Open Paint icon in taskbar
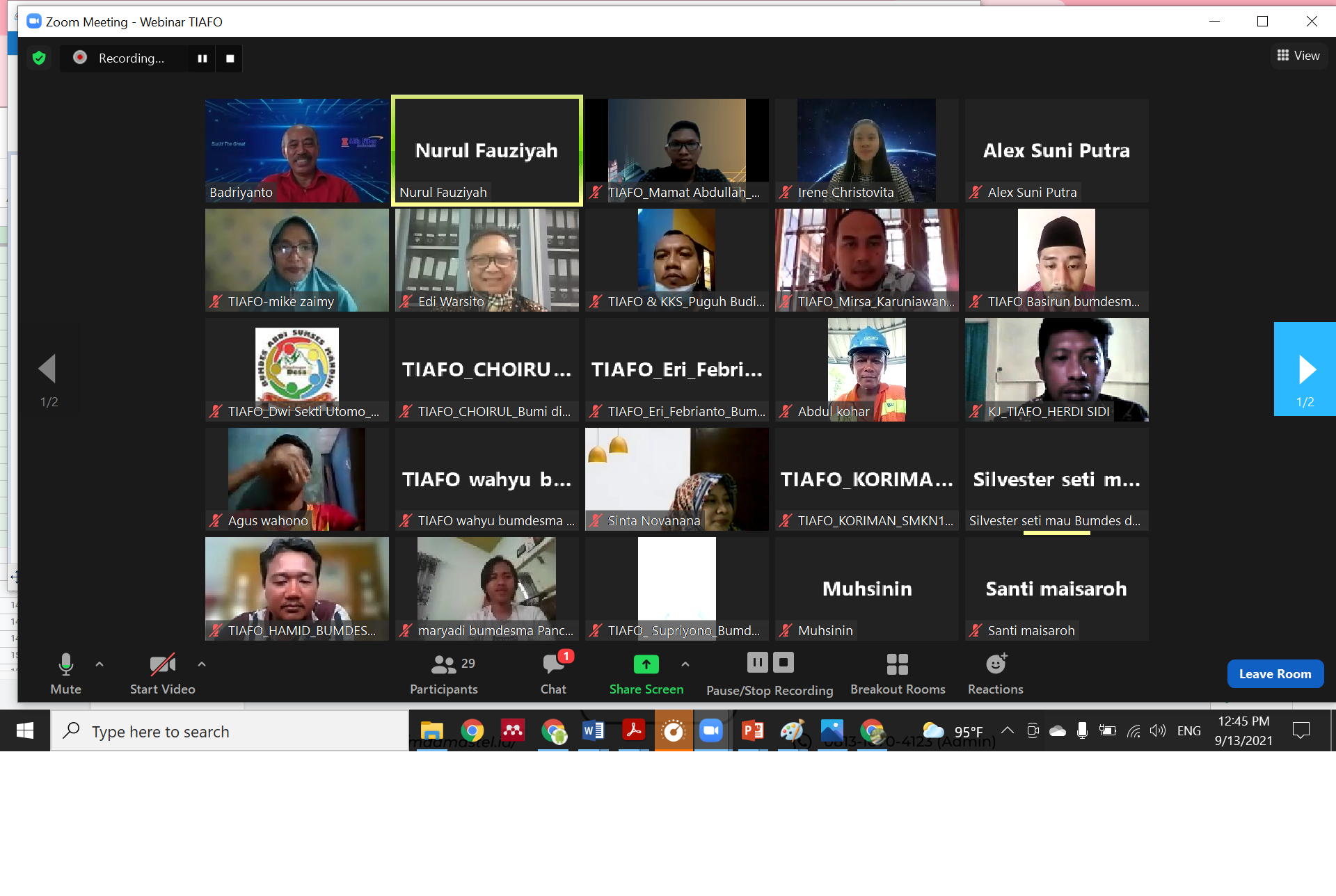The width and height of the screenshot is (1336, 896). click(x=792, y=731)
